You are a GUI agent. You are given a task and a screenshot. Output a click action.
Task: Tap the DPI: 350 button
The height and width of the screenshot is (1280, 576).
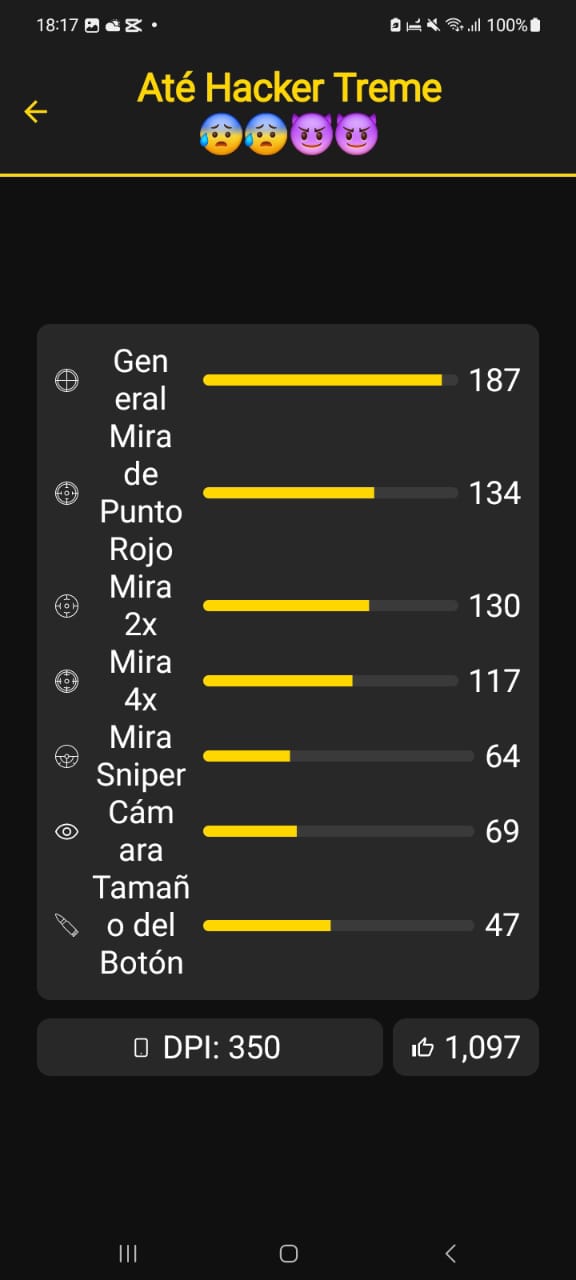pos(210,1047)
